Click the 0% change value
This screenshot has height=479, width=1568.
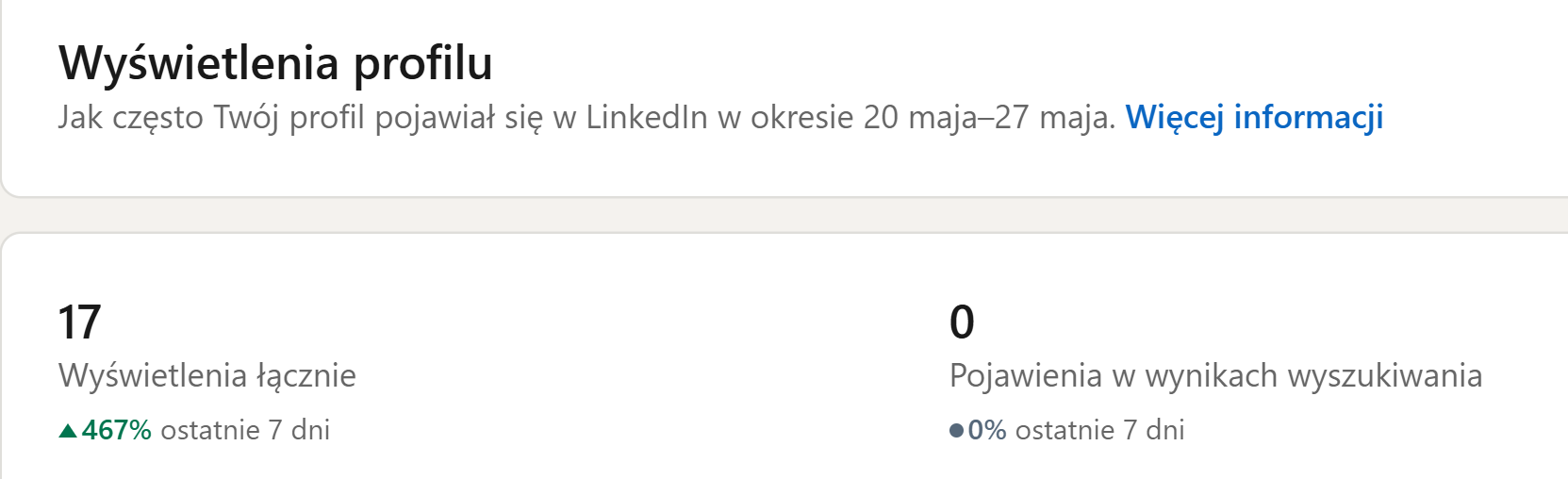point(987,430)
